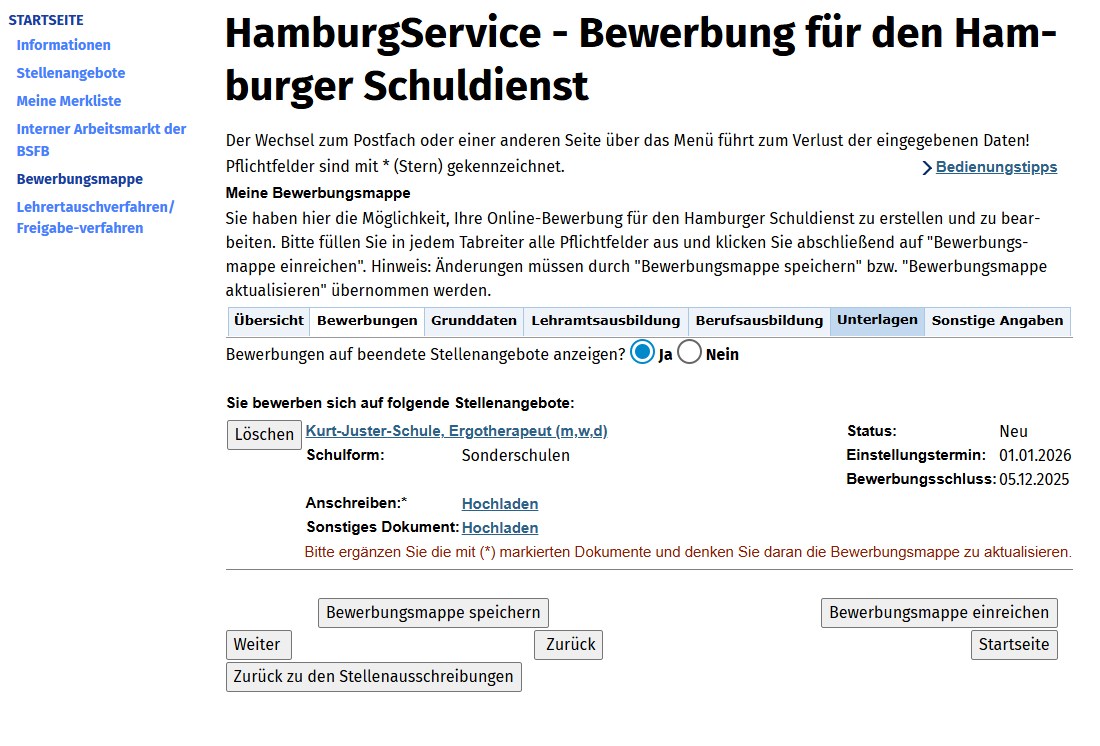Viewport: 1100px width, 746px height.
Task: Select the 'Ja' radio button
Action: [643, 353]
